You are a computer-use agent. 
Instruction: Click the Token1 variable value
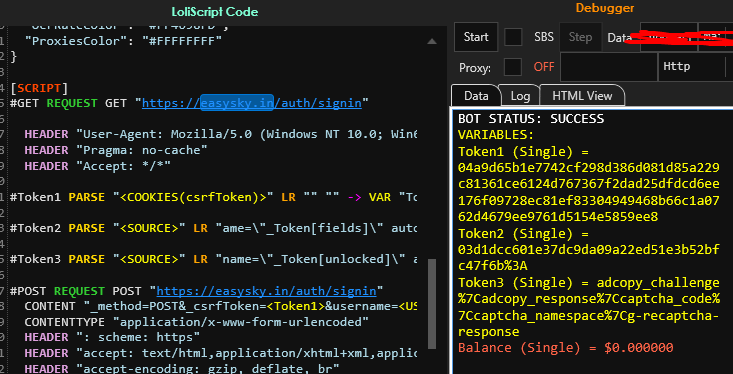click(589, 192)
